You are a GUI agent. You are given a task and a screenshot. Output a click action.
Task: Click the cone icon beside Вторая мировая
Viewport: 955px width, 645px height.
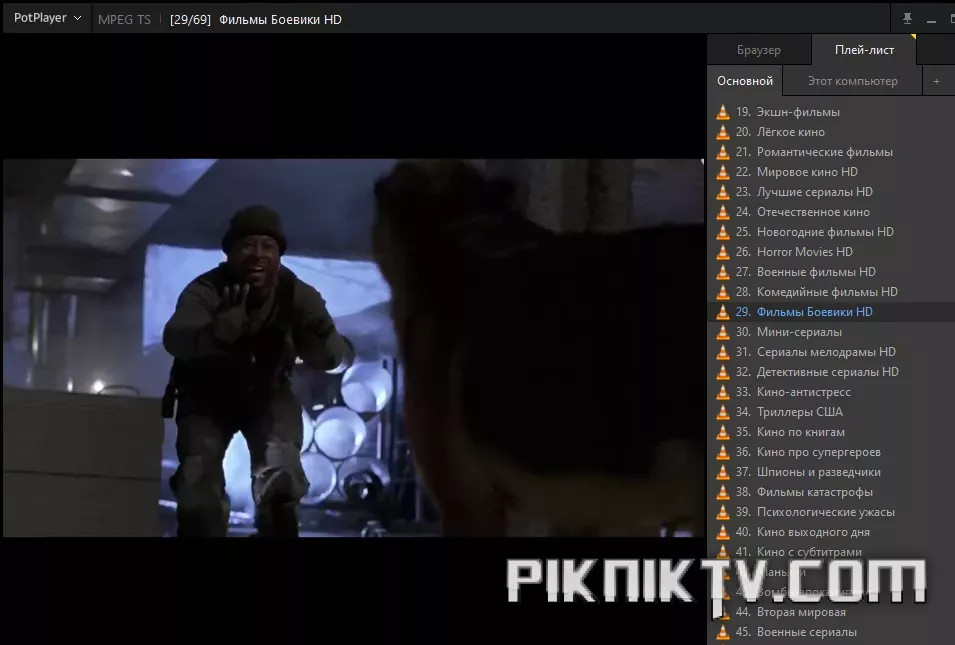click(723, 612)
